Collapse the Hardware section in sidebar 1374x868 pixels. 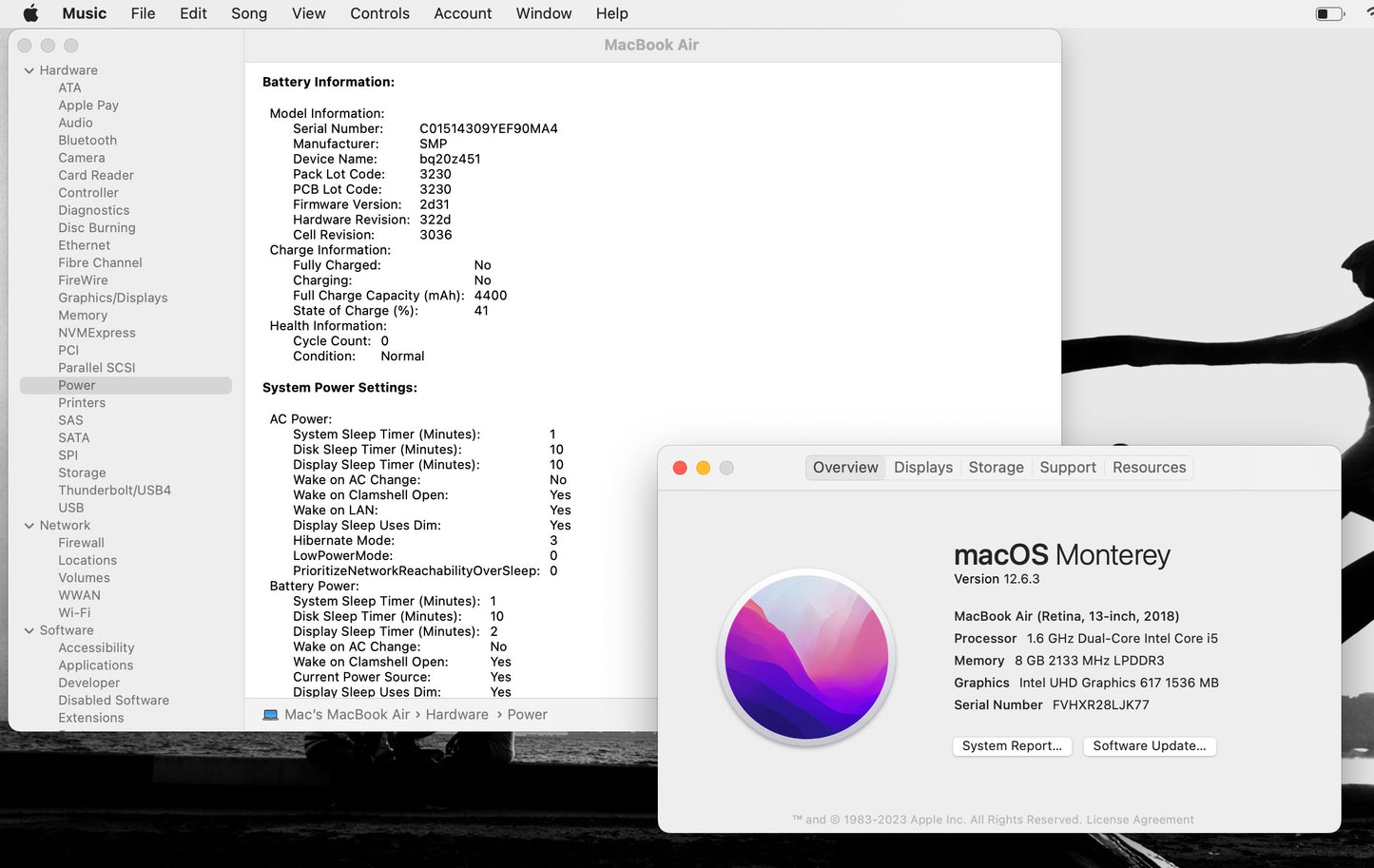29,70
